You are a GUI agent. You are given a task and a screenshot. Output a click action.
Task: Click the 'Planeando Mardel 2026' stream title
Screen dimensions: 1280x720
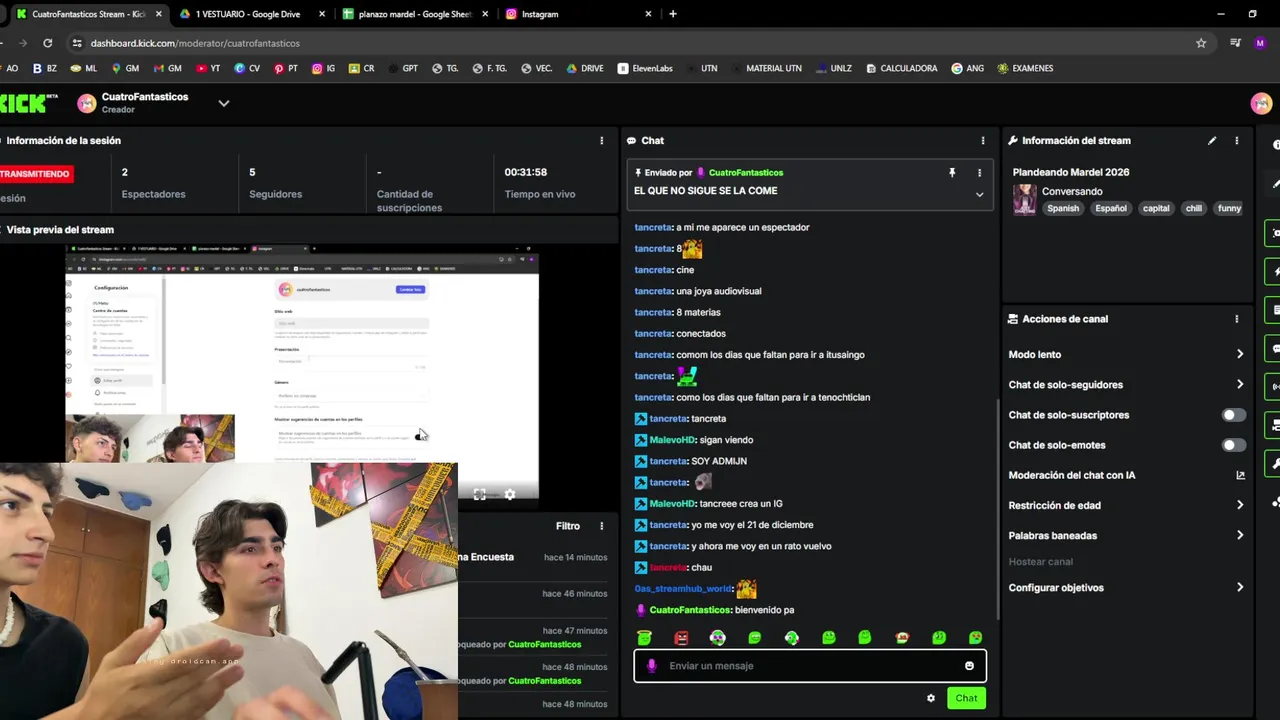tap(1071, 172)
